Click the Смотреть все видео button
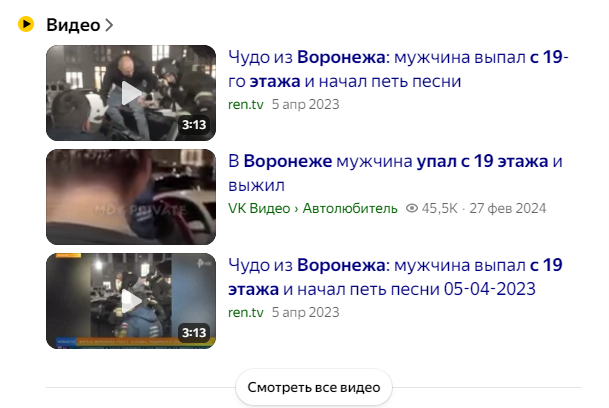 click(314, 387)
